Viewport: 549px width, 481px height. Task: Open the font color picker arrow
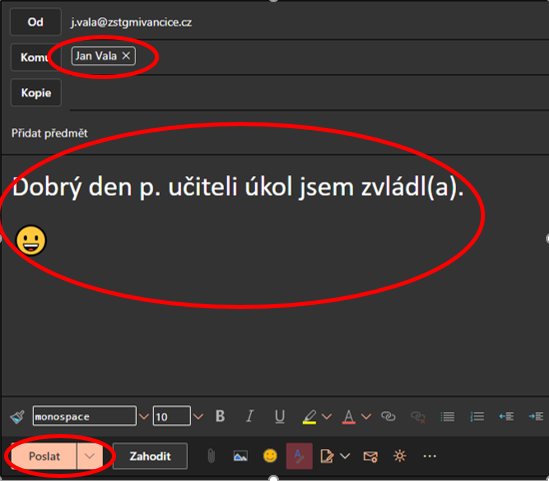[x=366, y=417]
